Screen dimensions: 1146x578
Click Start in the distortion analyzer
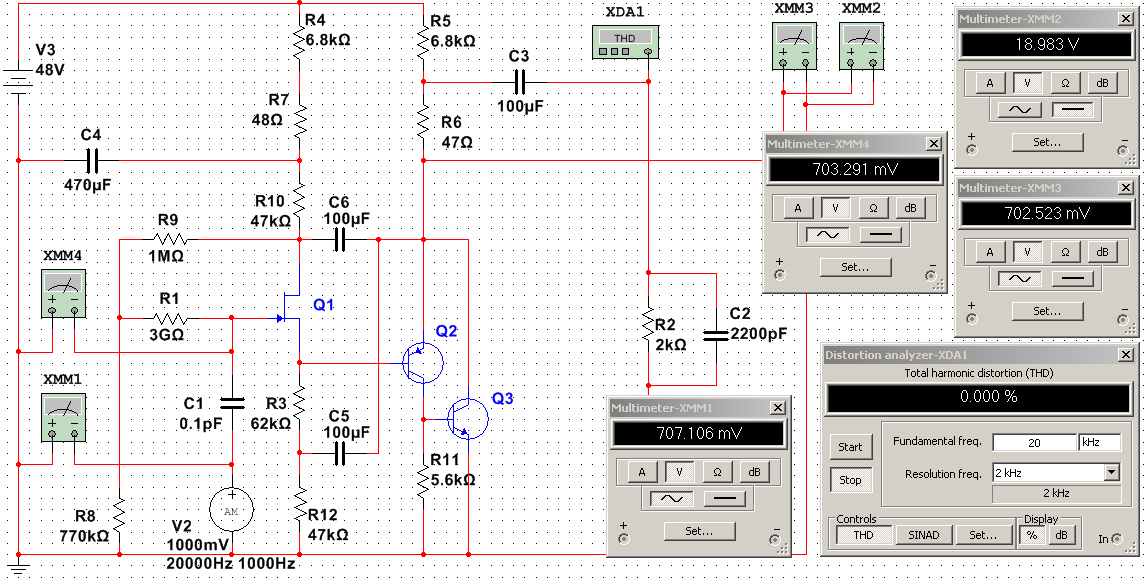[850, 446]
